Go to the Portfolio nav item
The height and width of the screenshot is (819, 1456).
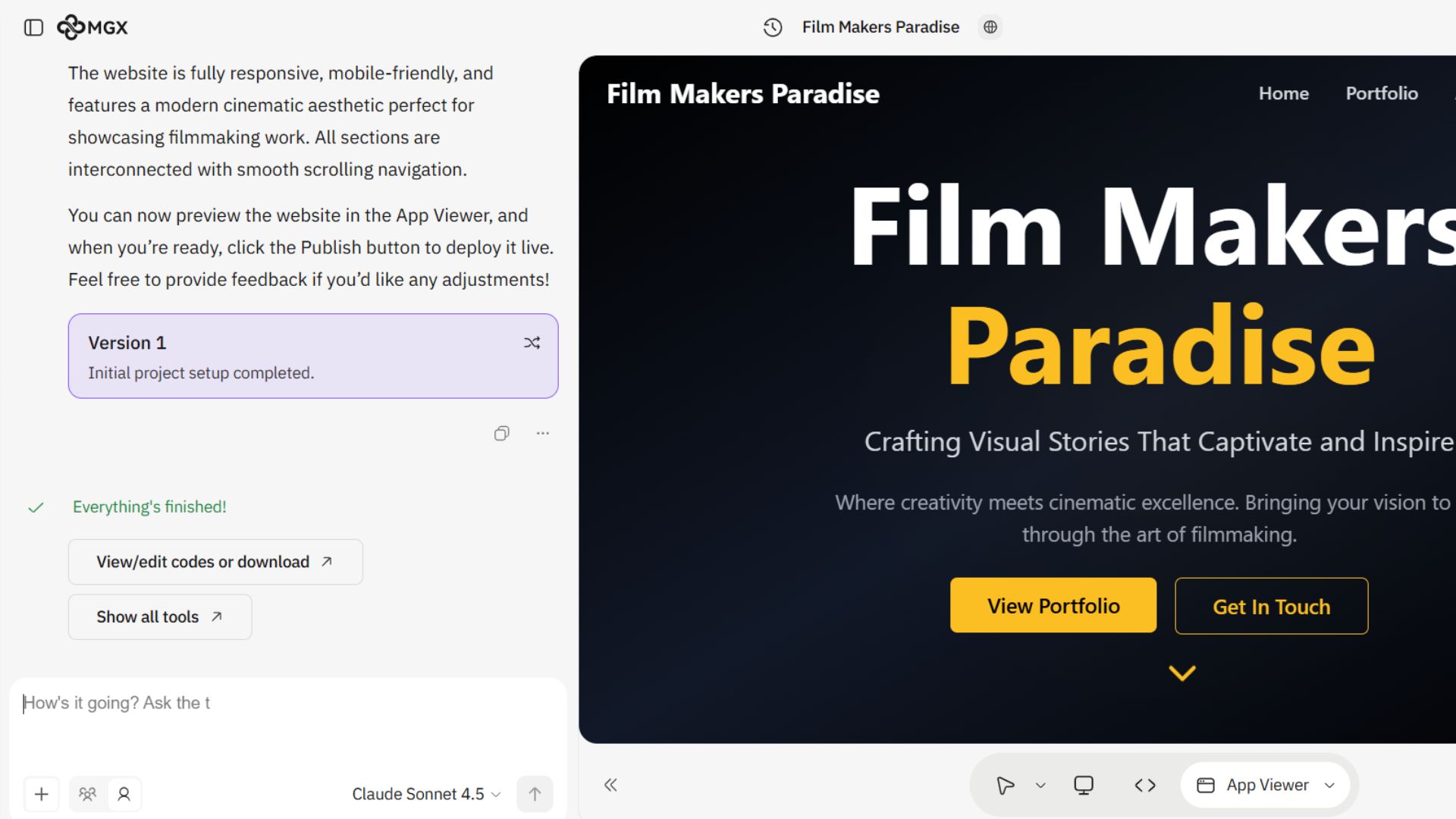coord(1381,93)
